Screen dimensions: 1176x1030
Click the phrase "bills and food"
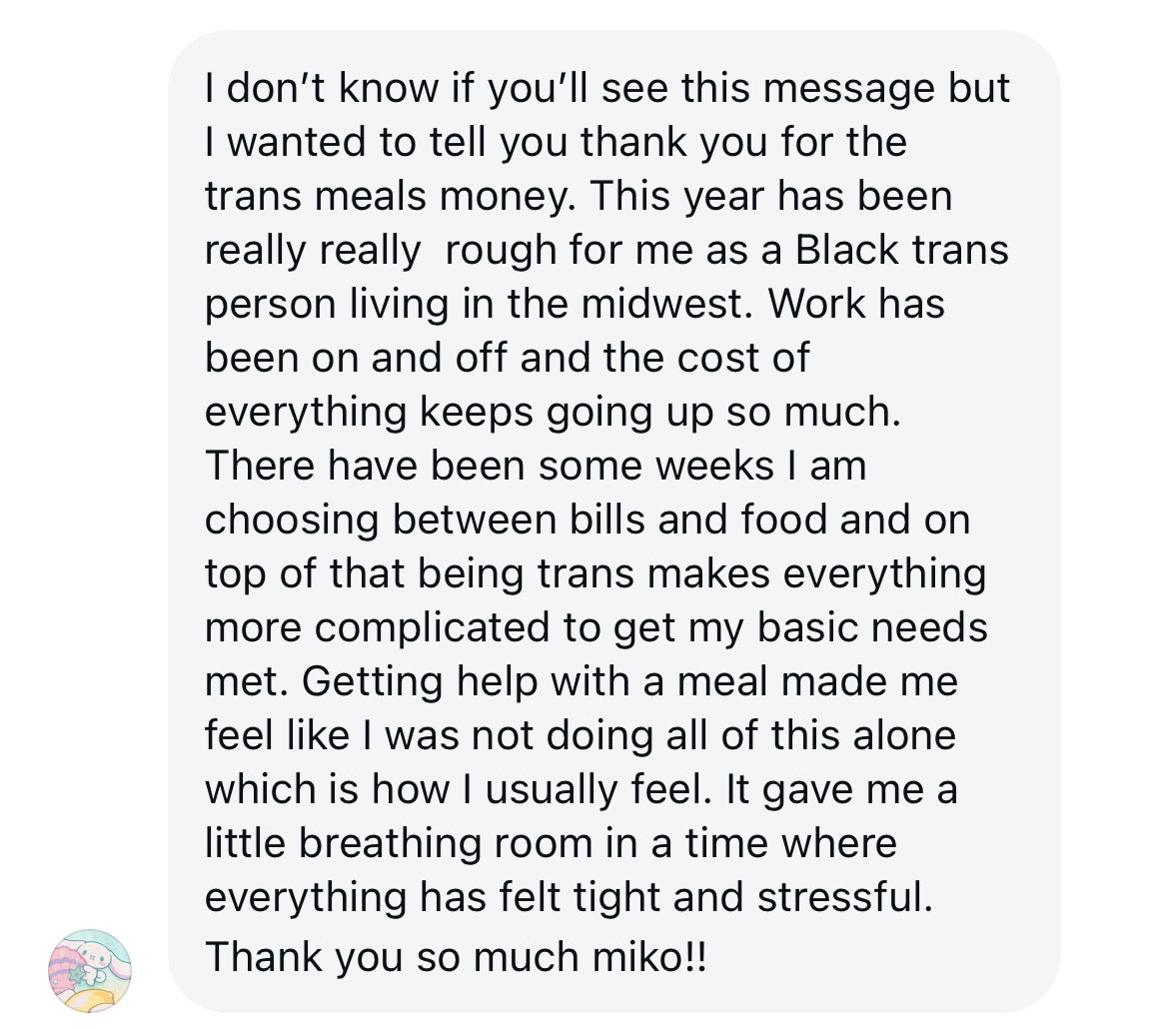[x=698, y=519]
